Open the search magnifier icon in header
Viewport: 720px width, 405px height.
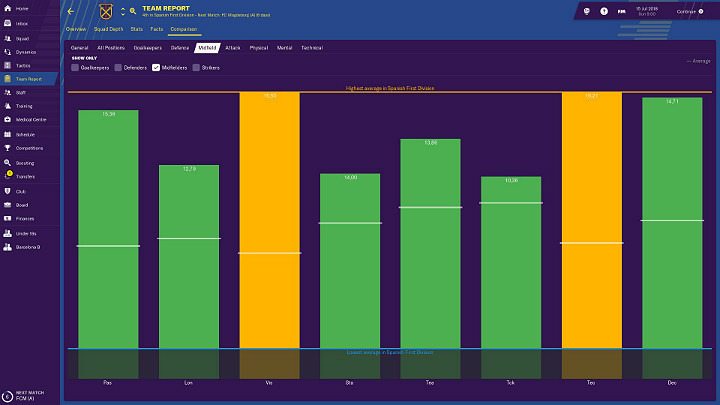tap(133, 12)
